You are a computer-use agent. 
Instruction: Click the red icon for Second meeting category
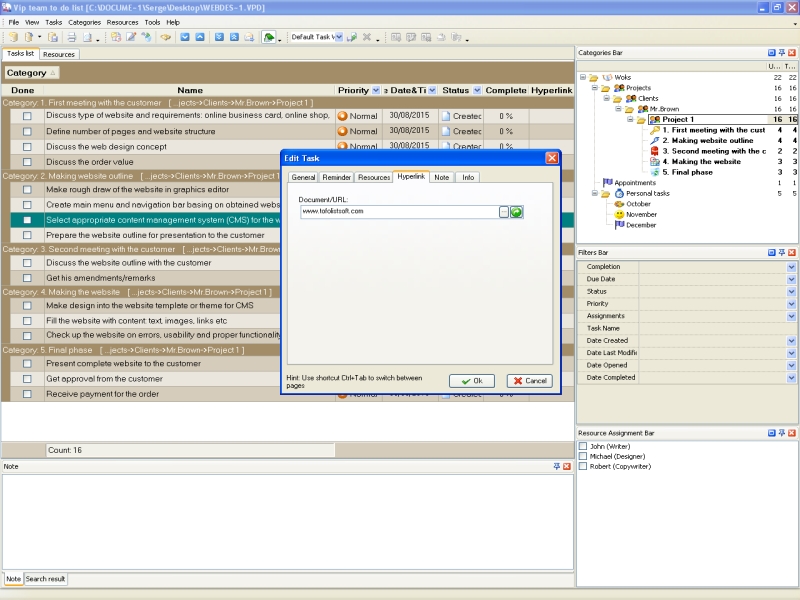click(x=654, y=151)
